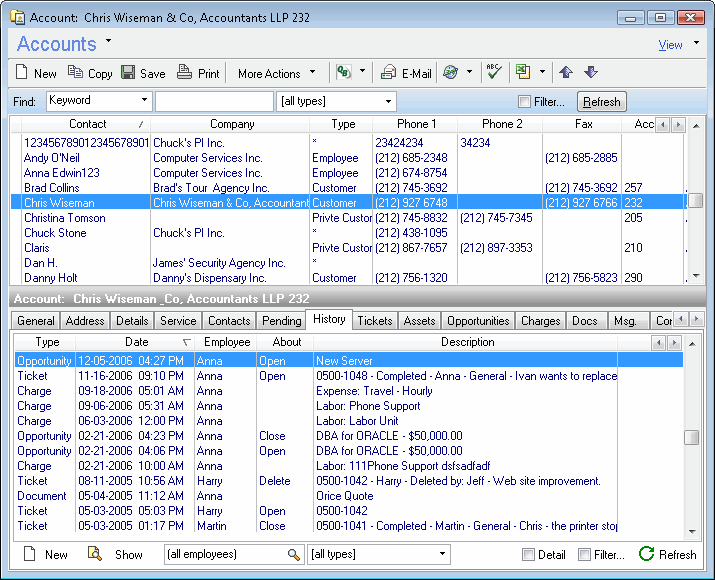Open the Keyword find dropdown

click(x=145, y=101)
